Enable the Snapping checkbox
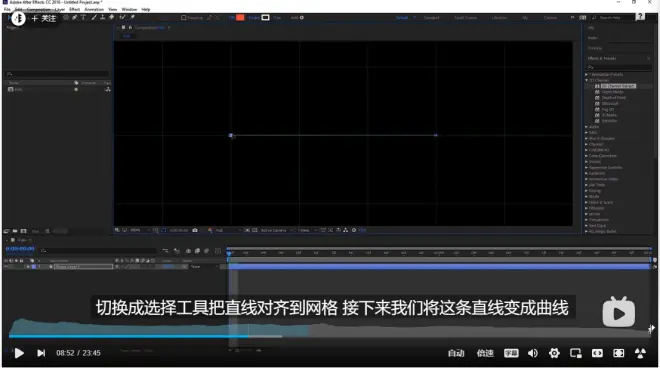The height and width of the screenshot is (368, 660). 184,18
